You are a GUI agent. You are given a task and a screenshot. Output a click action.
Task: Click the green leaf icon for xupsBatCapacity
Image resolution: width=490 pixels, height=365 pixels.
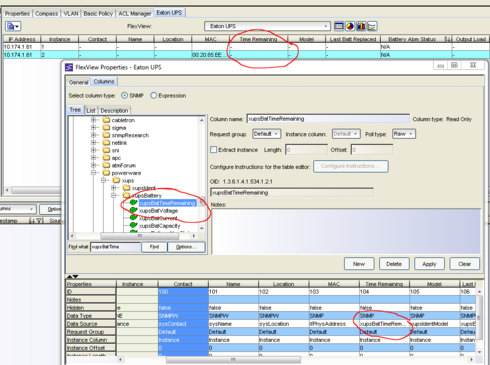pos(133,226)
